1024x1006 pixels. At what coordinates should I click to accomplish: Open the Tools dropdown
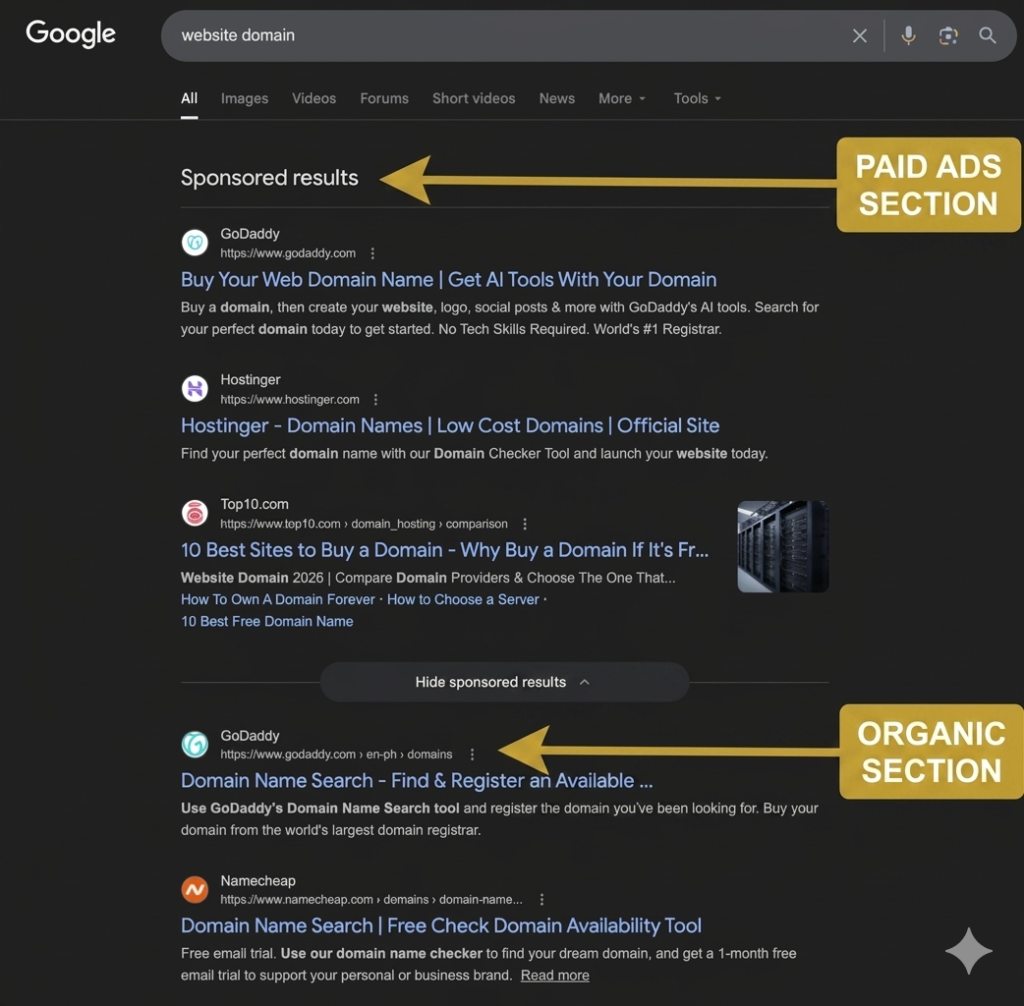697,99
